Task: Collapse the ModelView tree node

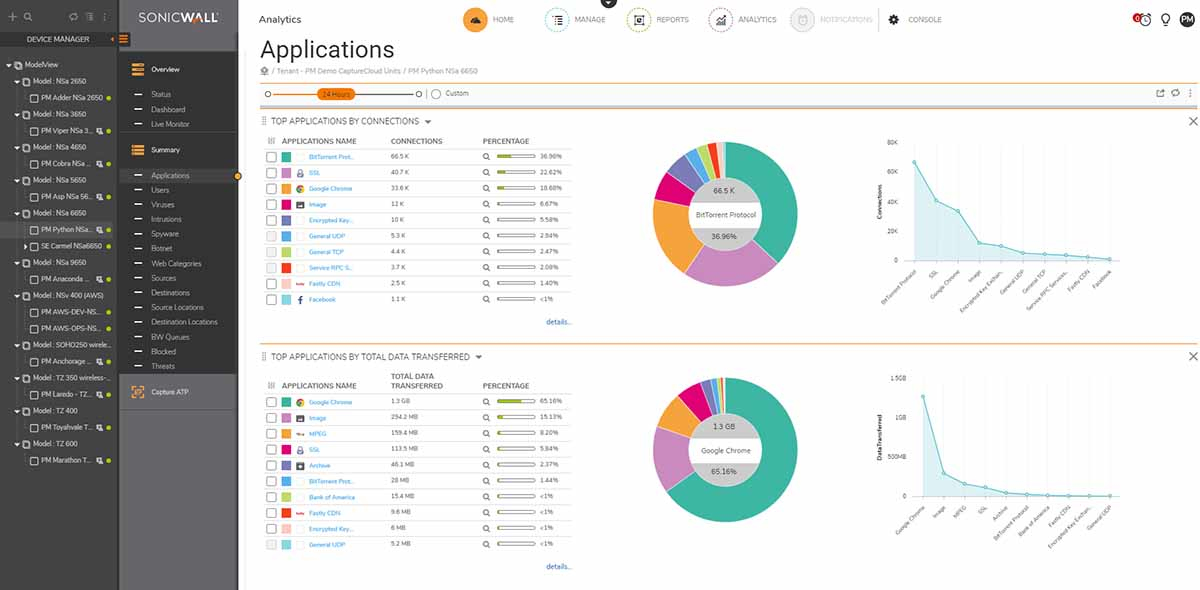Action: (x=9, y=65)
